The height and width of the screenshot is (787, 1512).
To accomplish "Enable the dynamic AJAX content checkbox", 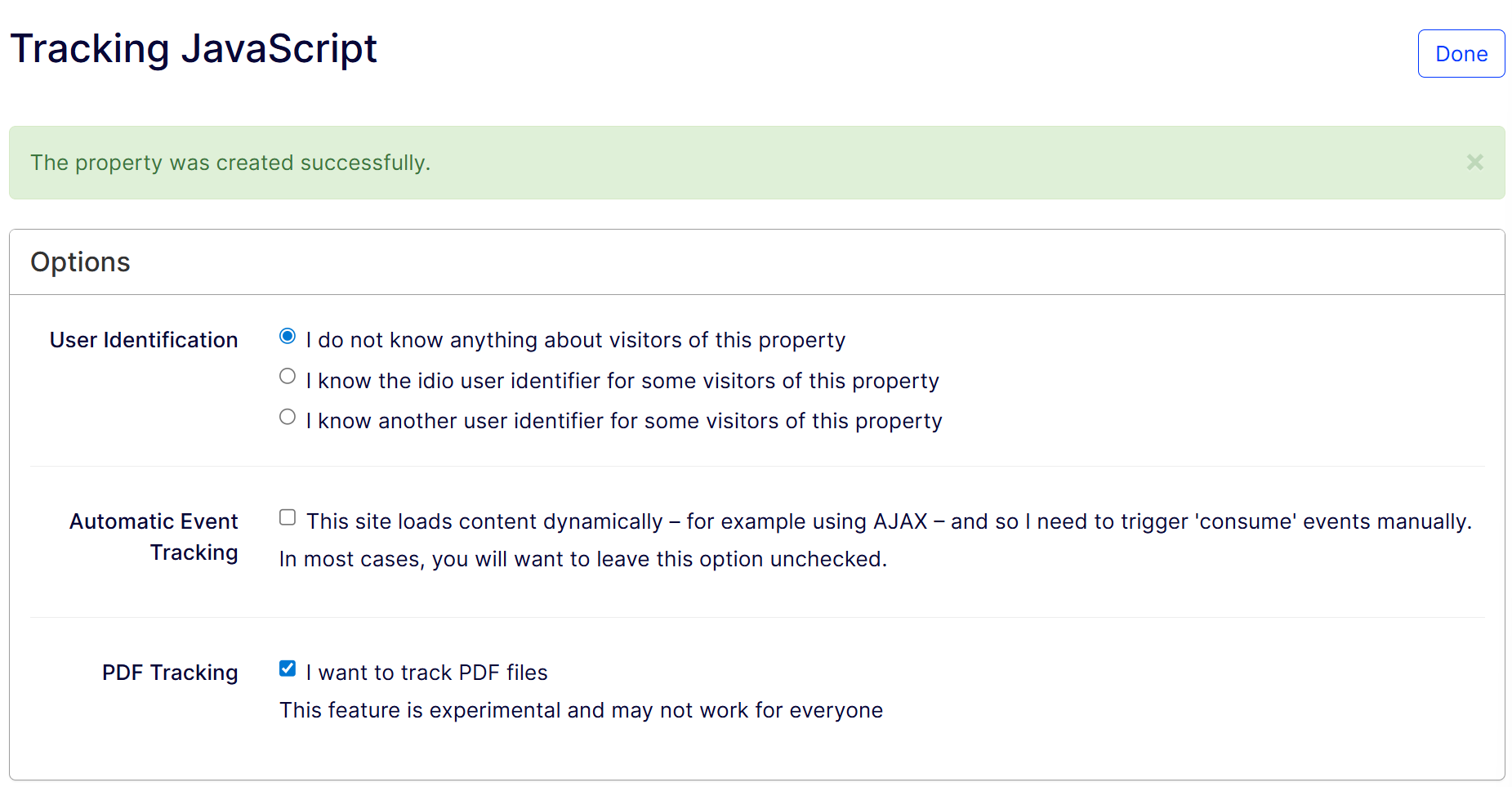I will pyautogui.click(x=288, y=517).
